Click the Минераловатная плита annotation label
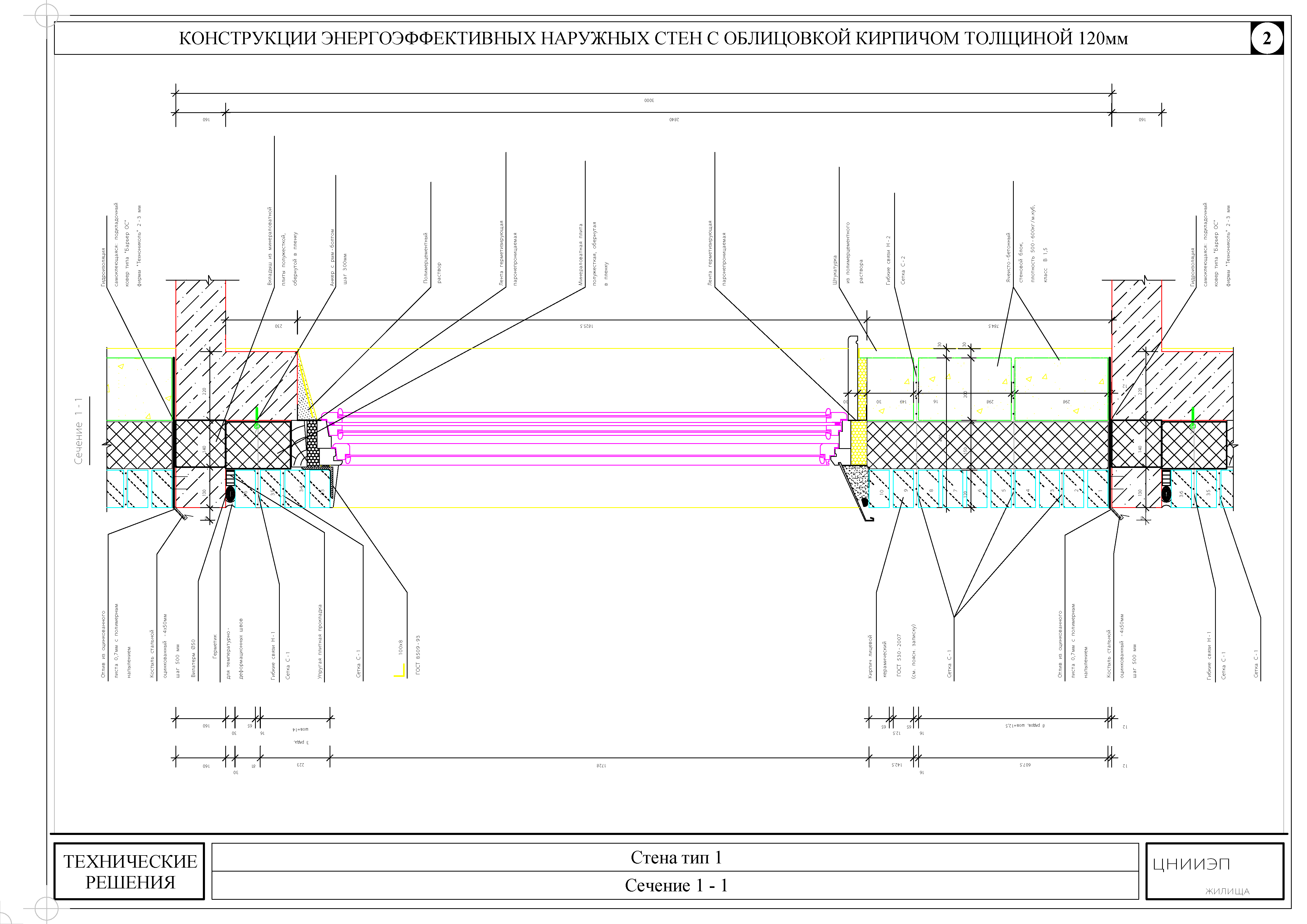This screenshot has height=924, width=1307. [x=581, y=254]
